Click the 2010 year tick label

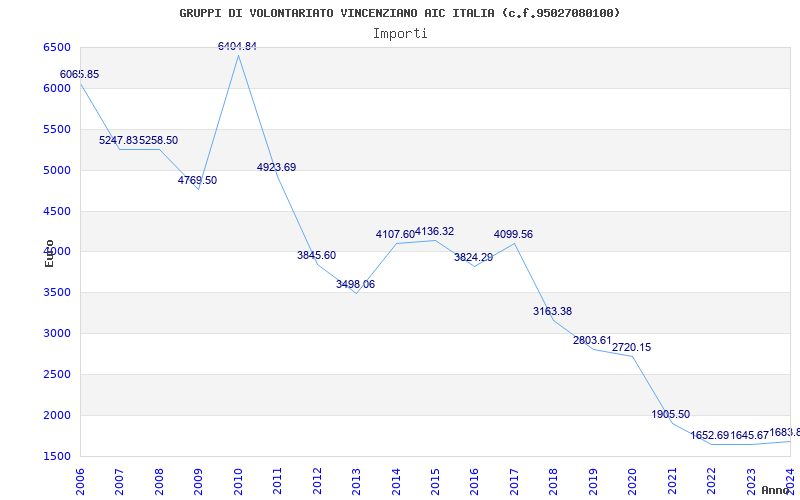tap(238, 482)
